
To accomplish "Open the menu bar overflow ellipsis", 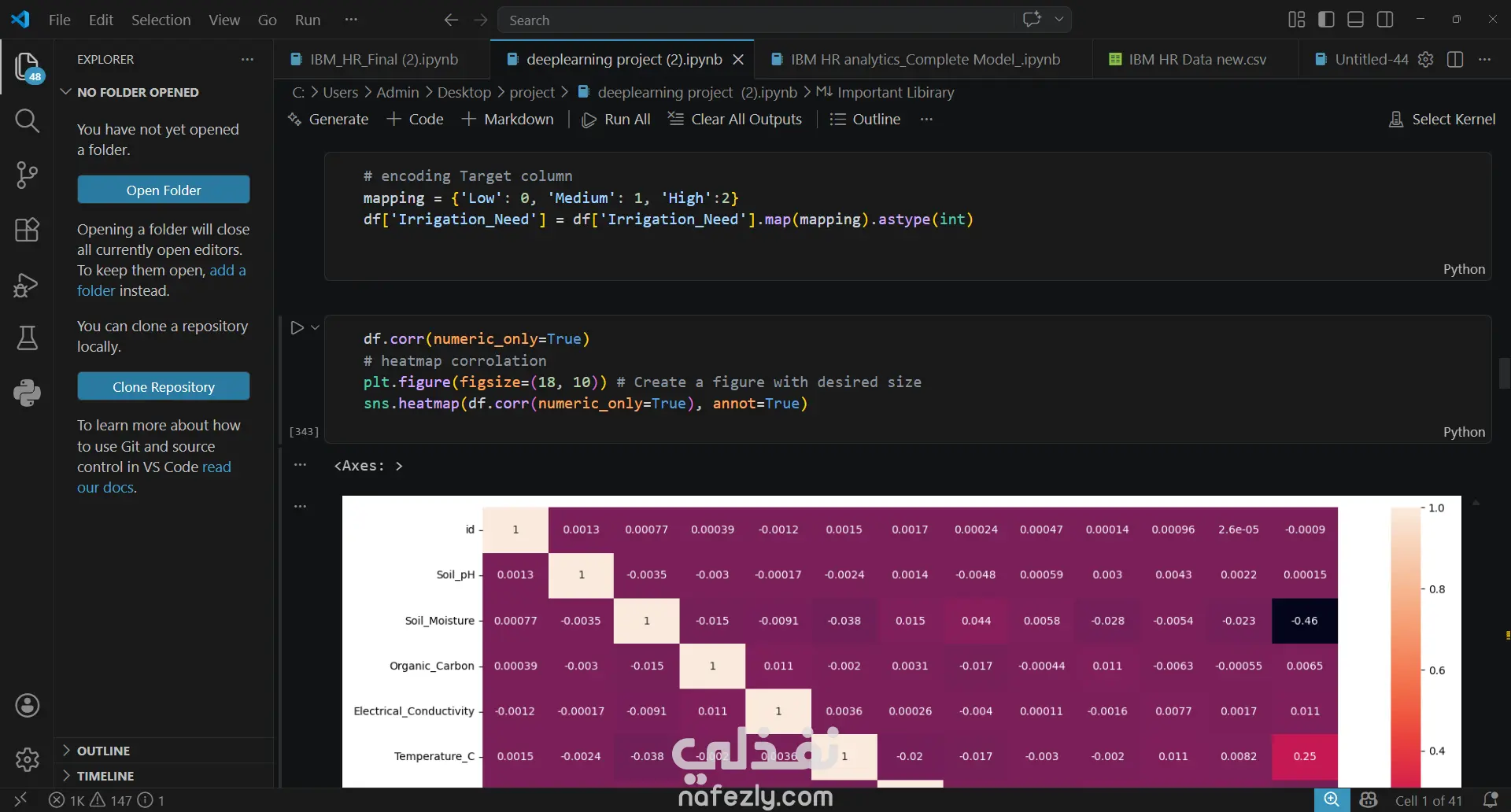I will coord(351,20).
